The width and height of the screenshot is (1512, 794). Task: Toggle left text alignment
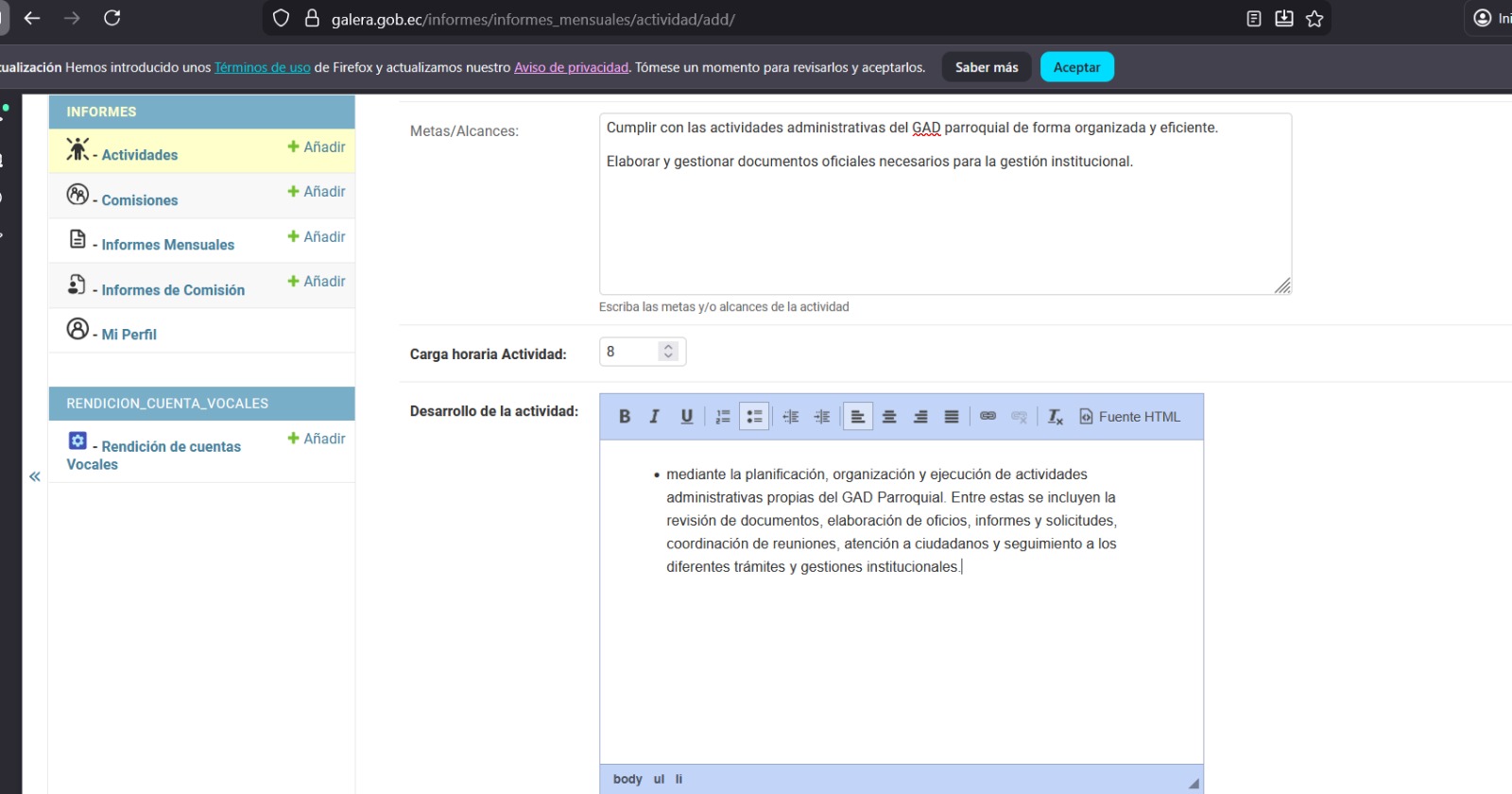click(857, 417)
